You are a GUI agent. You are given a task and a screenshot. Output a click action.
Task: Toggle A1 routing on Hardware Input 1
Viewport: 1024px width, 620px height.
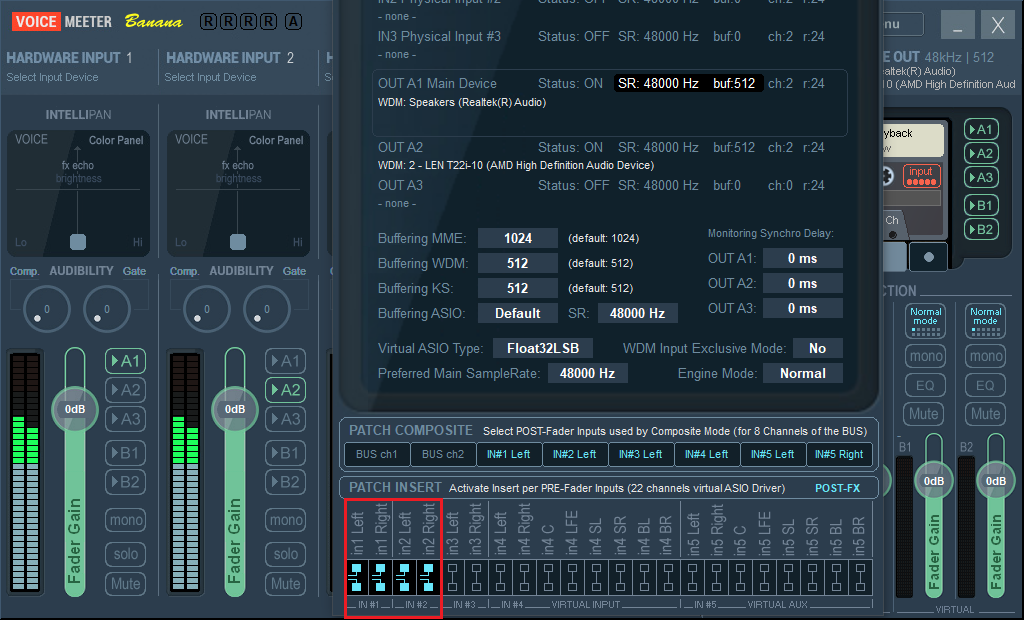(x=125, y=361)
